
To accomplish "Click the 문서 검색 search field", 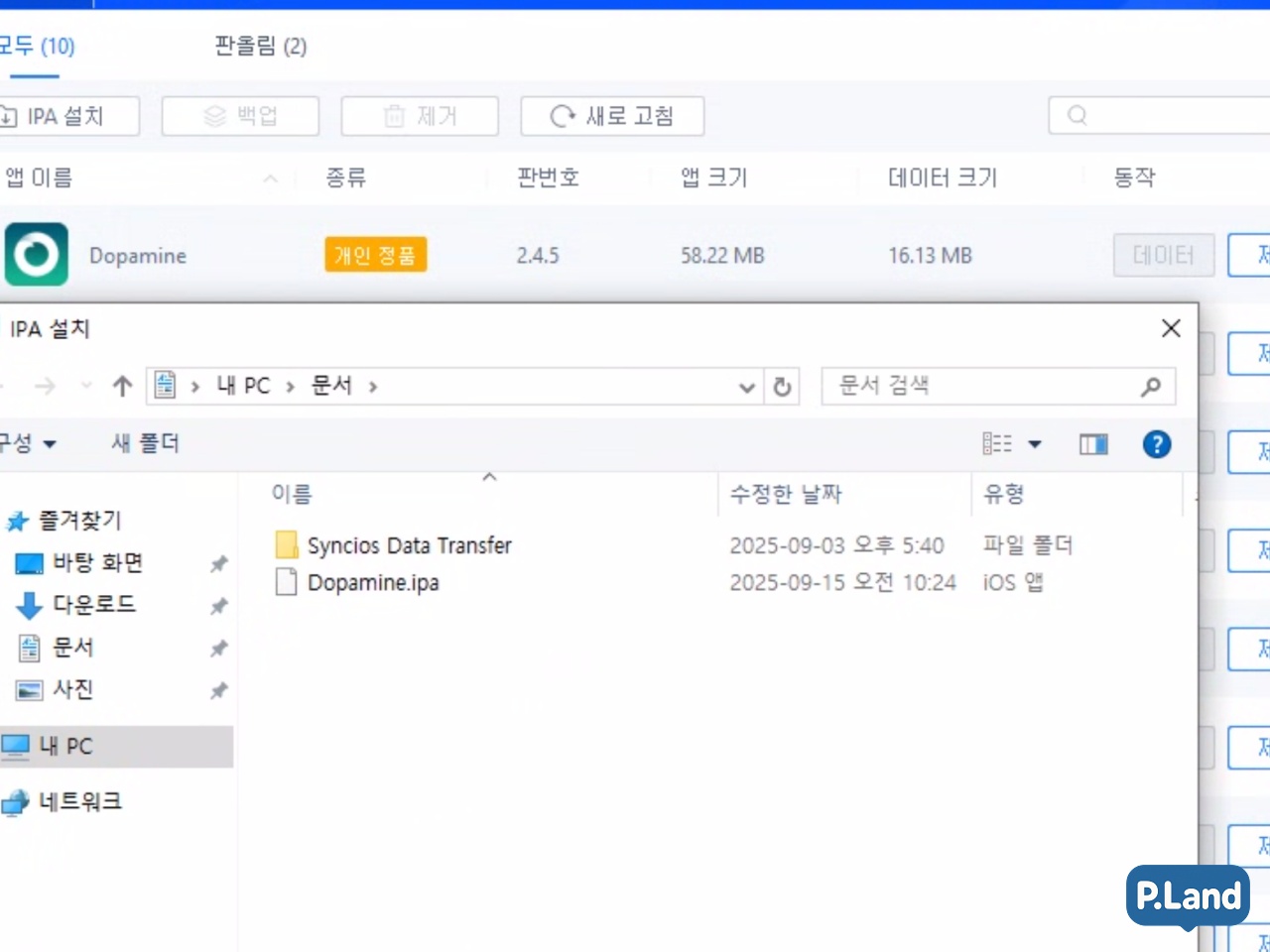I will click(982, 387).
